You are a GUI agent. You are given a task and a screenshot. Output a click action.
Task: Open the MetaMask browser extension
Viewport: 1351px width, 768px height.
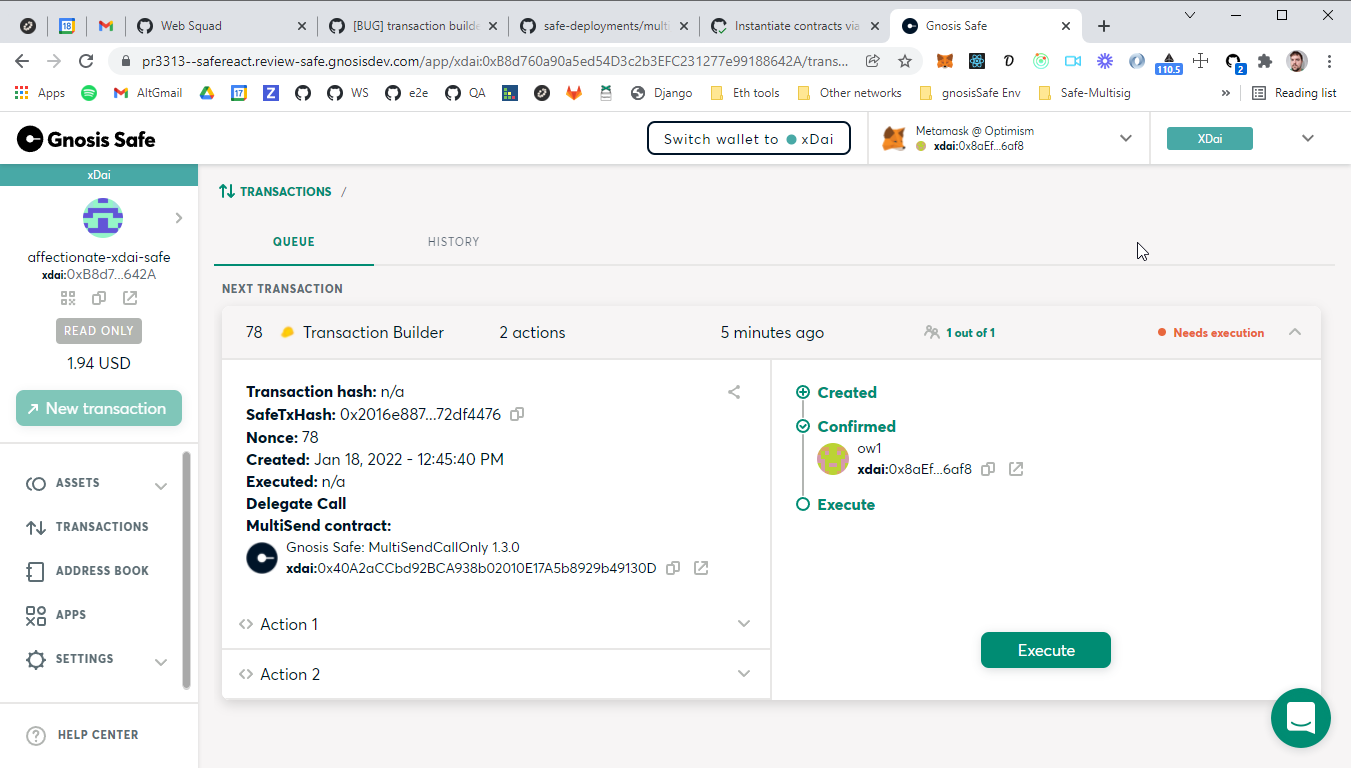945,61
